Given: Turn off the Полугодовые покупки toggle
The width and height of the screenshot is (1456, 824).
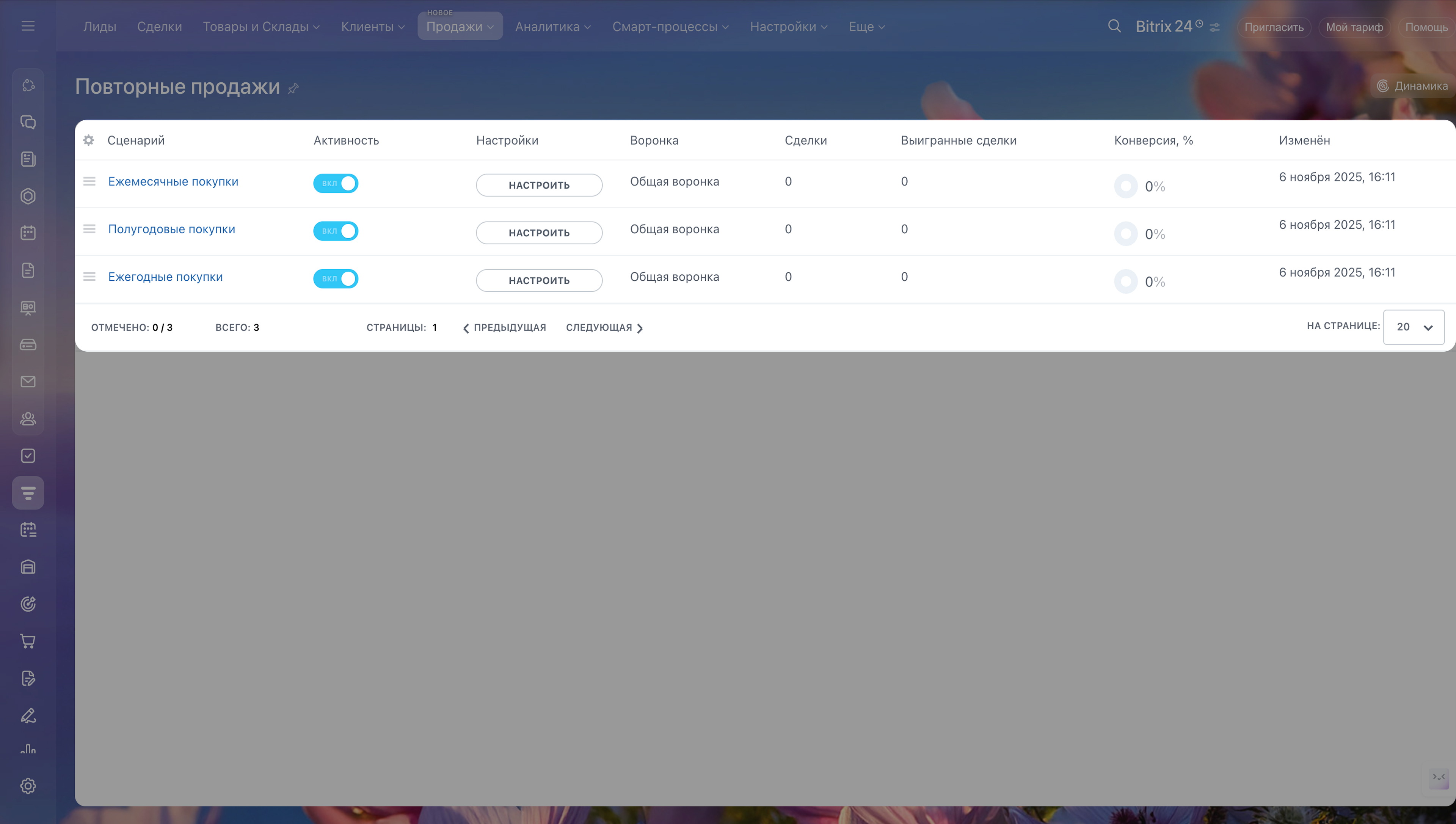Looking at the screenshot, I should point(336,231).
